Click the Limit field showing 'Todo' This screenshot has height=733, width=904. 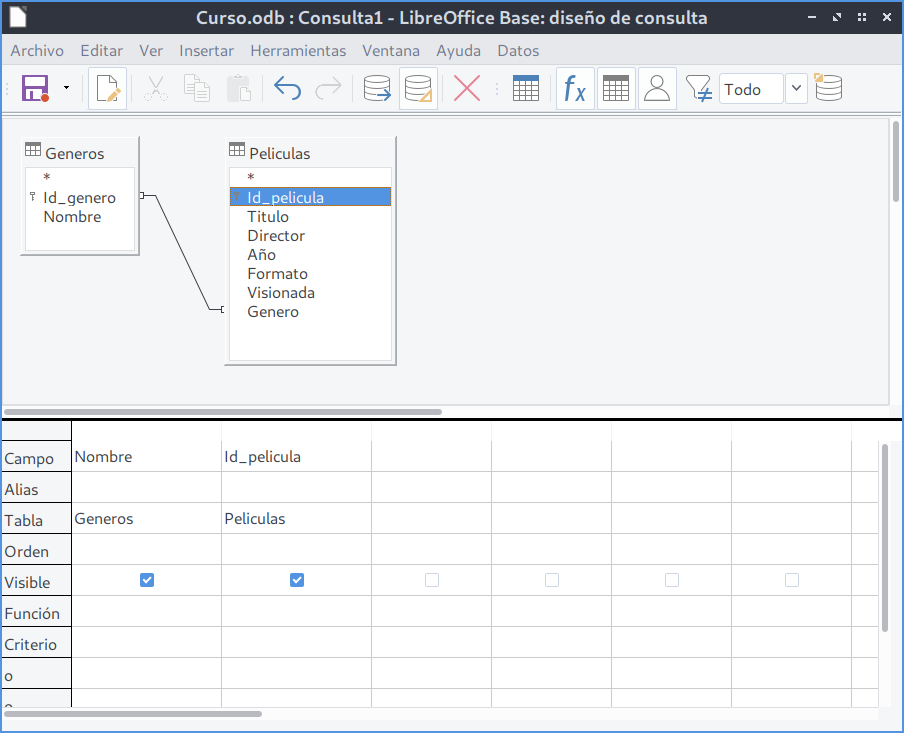pos(751,89)
